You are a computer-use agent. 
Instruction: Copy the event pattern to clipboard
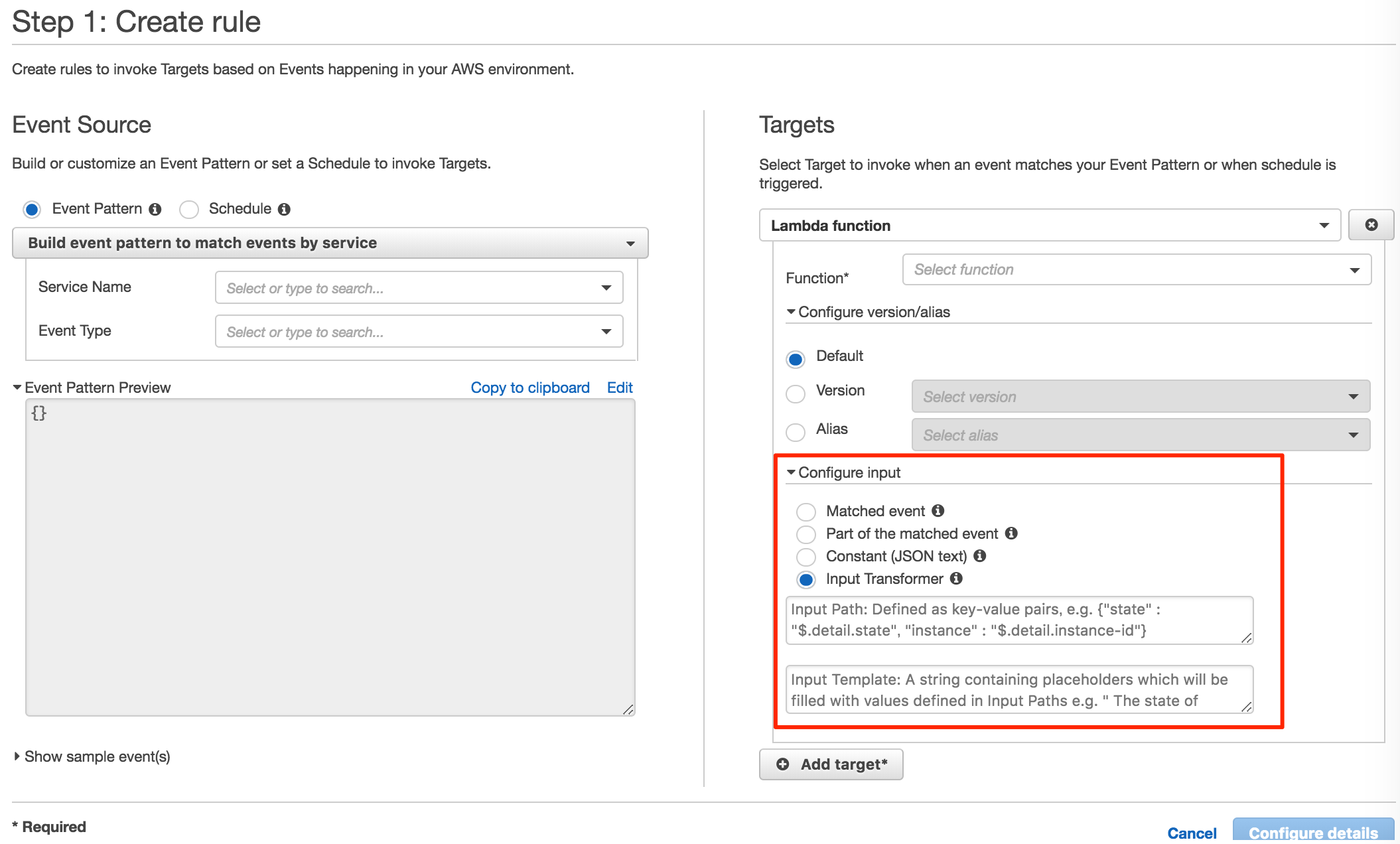click(x=529, y=387)
